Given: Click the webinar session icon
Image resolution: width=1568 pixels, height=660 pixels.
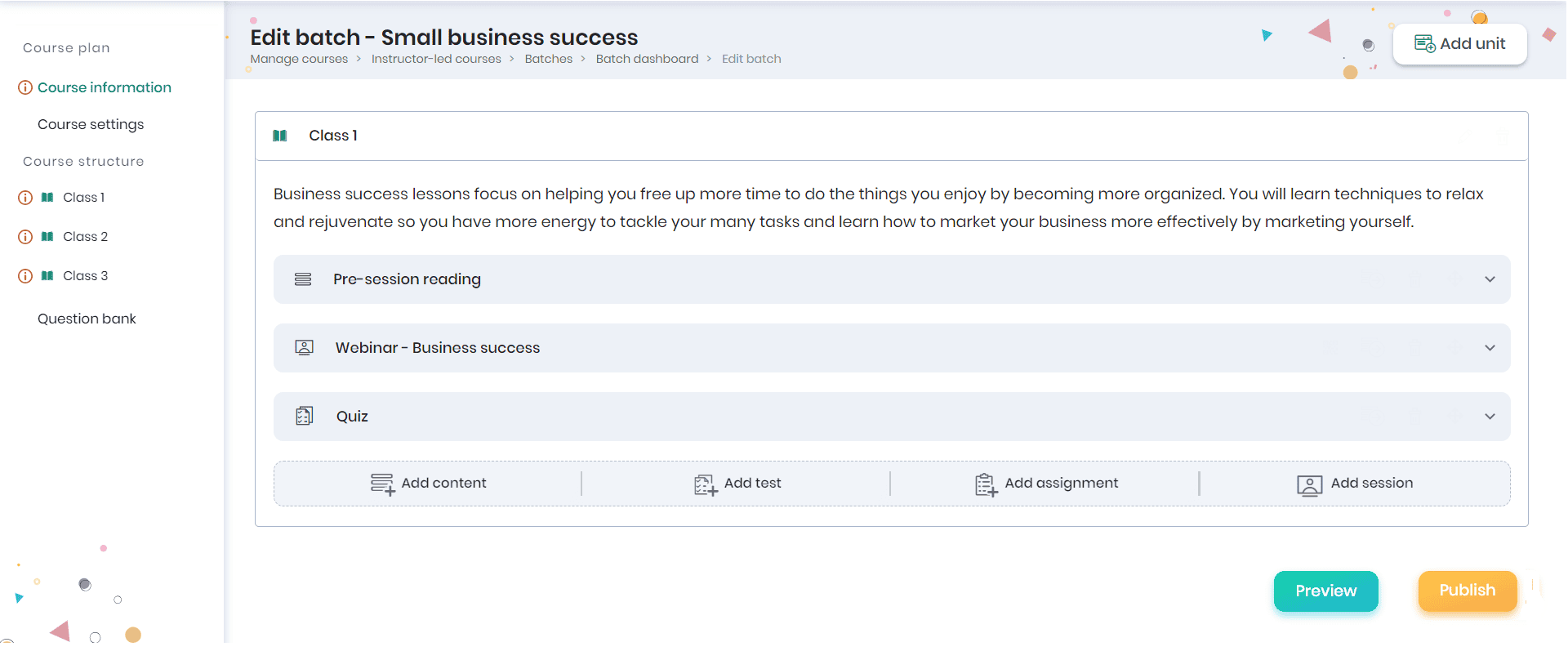Looking at the screenshot, I should (x=304, y=348).
